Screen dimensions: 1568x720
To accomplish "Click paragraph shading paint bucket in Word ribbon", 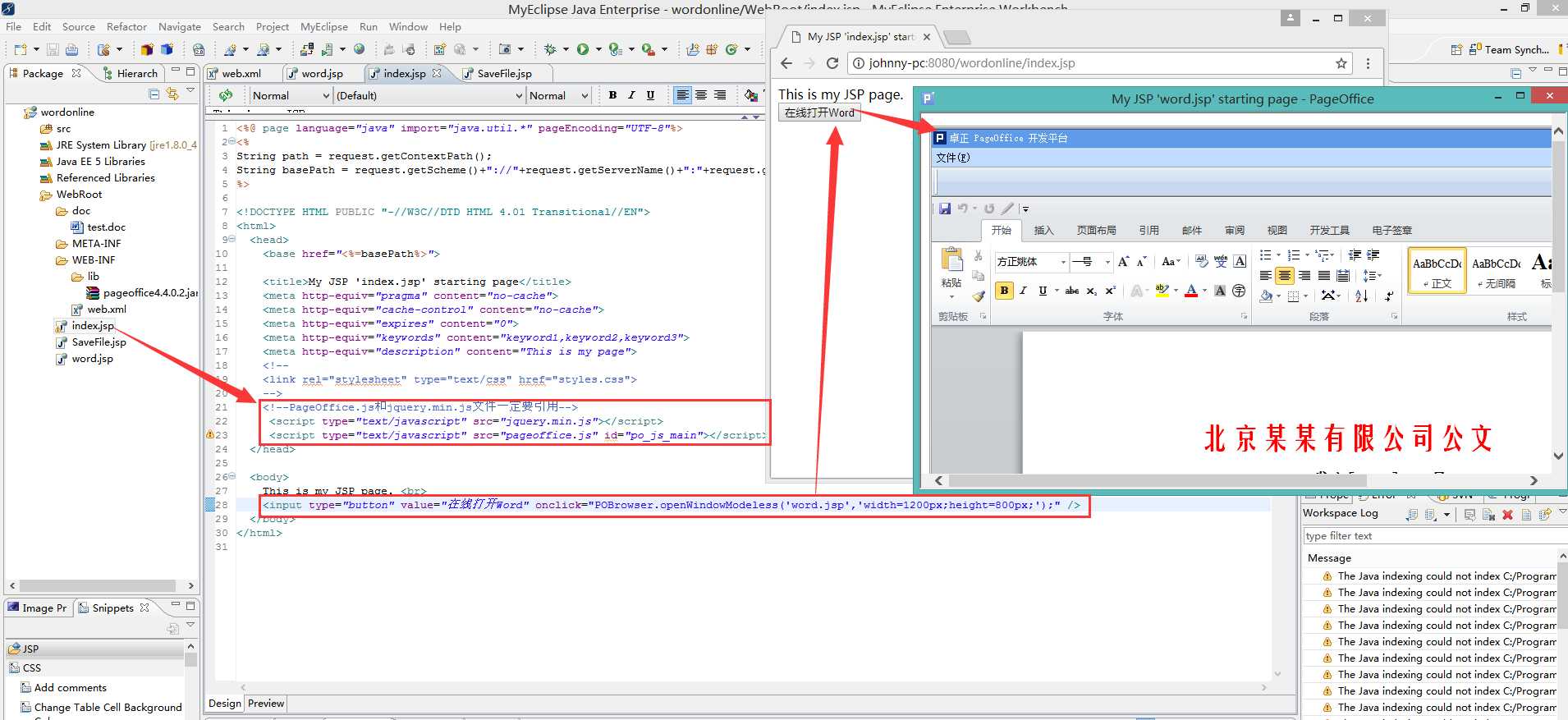I will [x=1266, y=296].
